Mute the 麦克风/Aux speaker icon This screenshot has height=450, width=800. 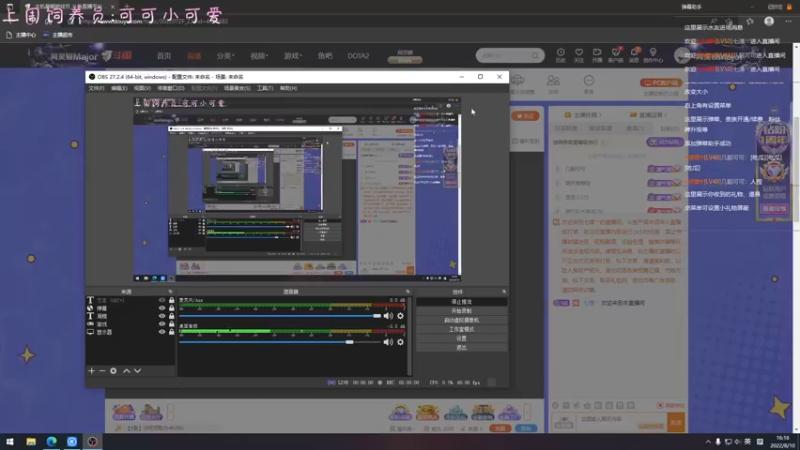(388, 316)
